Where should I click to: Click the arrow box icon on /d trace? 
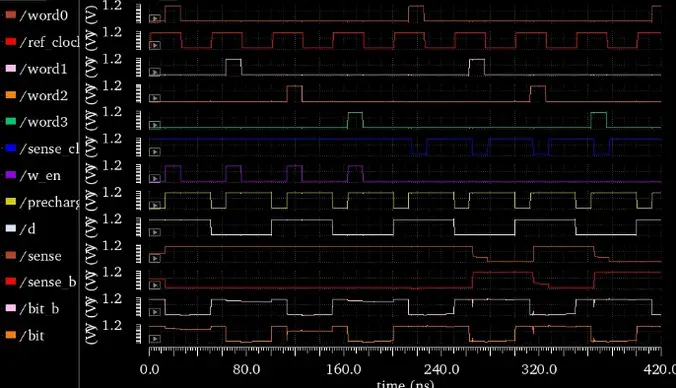coord(155,232)
